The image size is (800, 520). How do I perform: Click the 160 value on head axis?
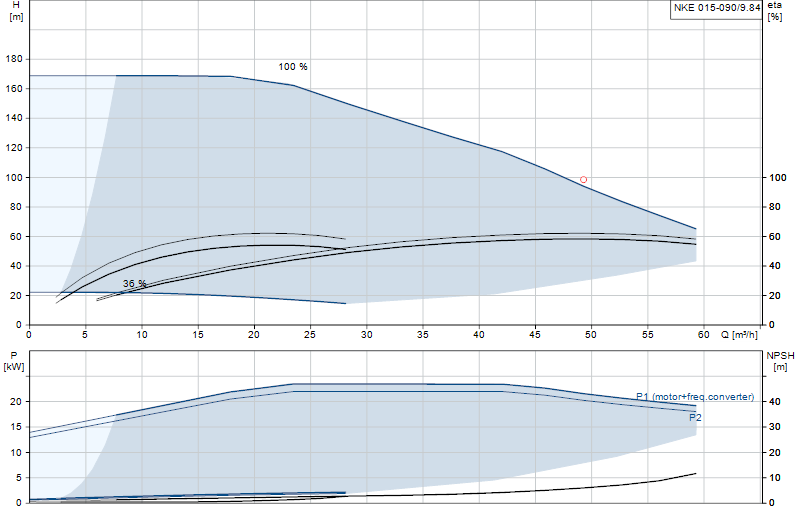pos(14,88)
